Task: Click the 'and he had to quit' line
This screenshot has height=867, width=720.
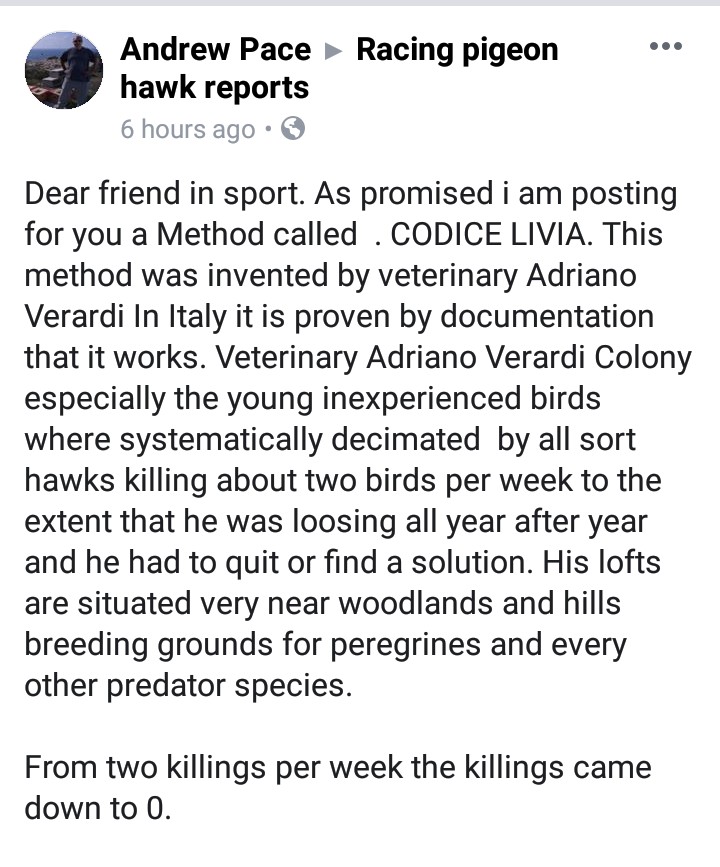Action: 342,562
